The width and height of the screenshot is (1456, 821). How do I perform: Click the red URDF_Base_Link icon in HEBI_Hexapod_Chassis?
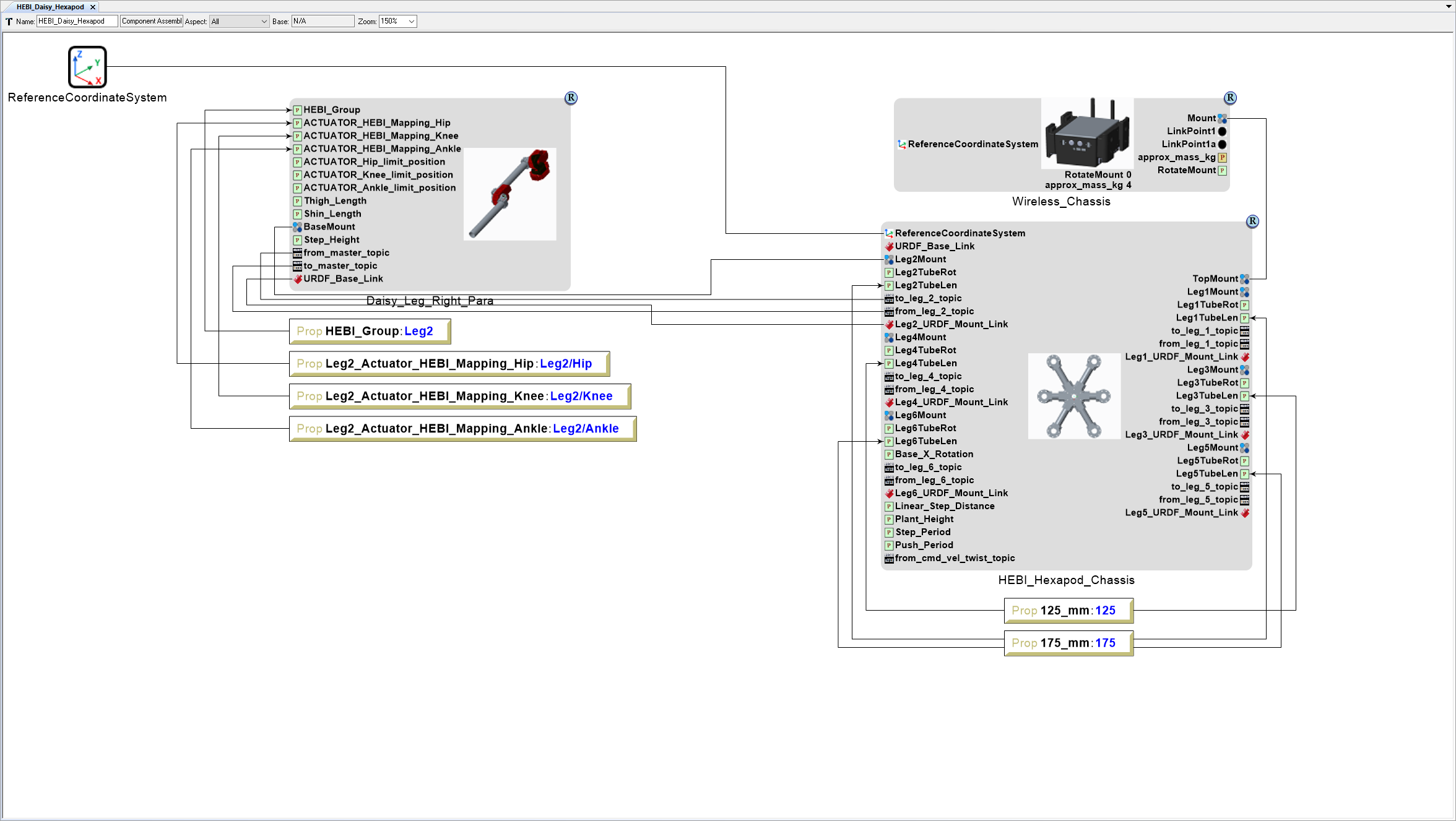point(890,246)
